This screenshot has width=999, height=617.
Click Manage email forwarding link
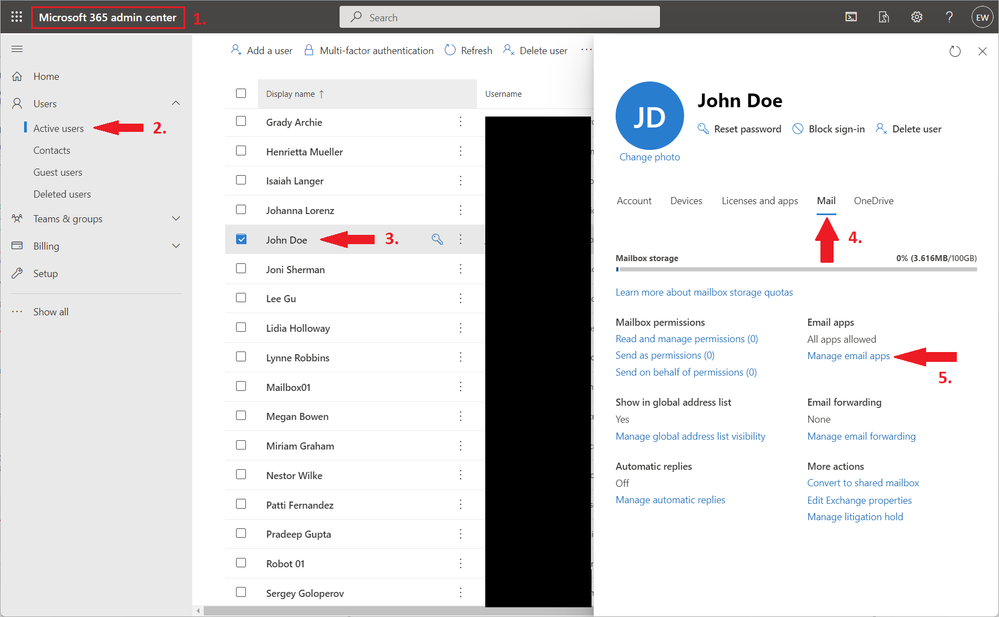coord(861,436)
